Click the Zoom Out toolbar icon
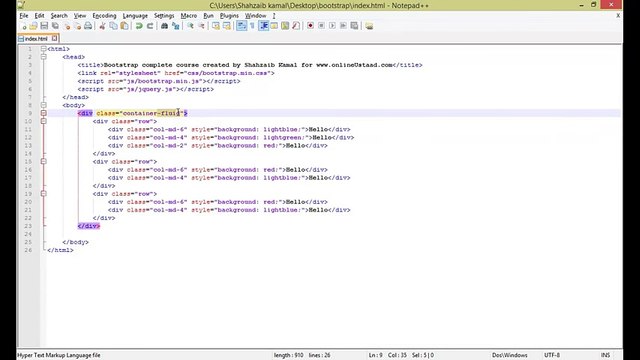 (202, 26)
